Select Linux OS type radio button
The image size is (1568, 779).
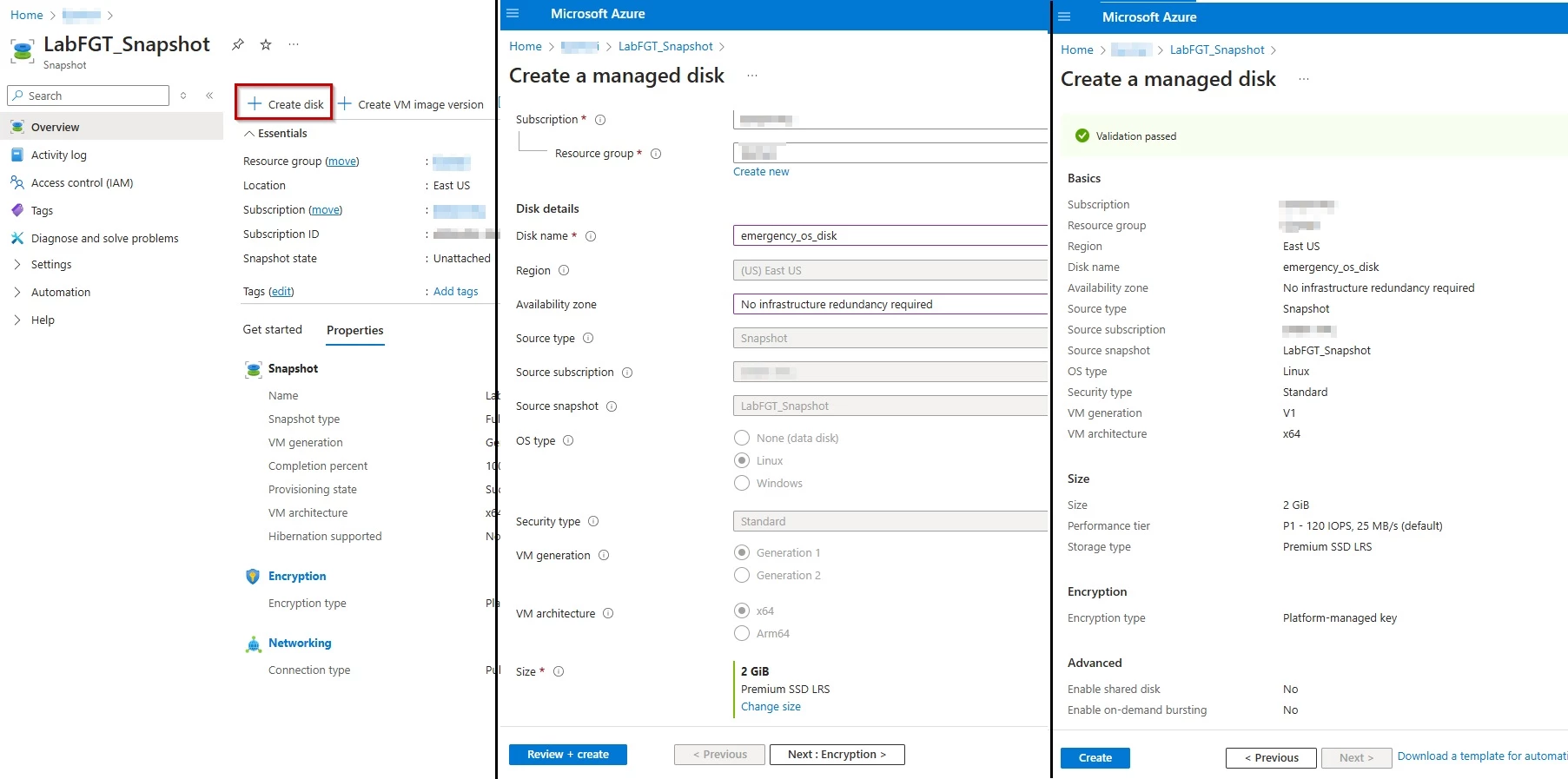click(742, 460)
